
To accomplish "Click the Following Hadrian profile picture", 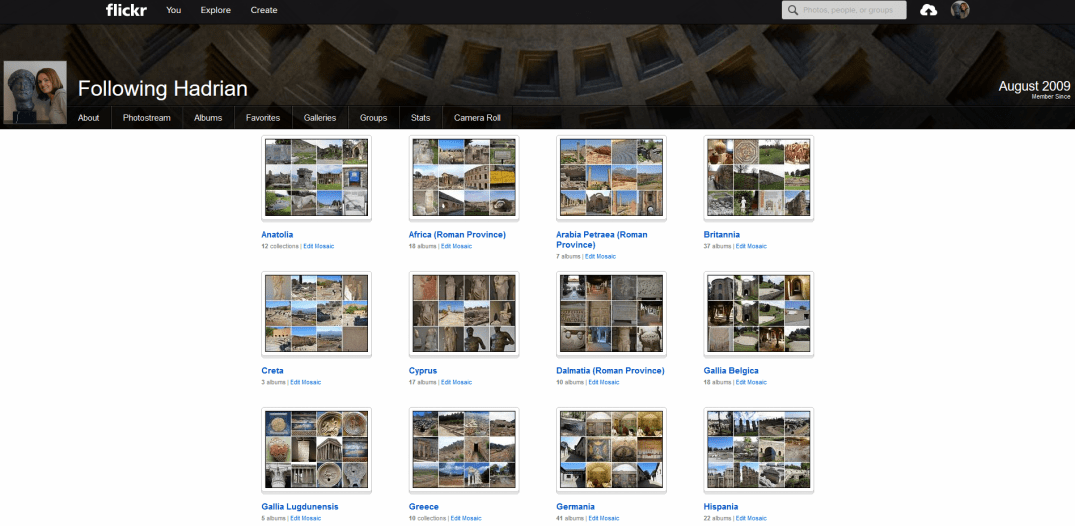I will (35, 93).
